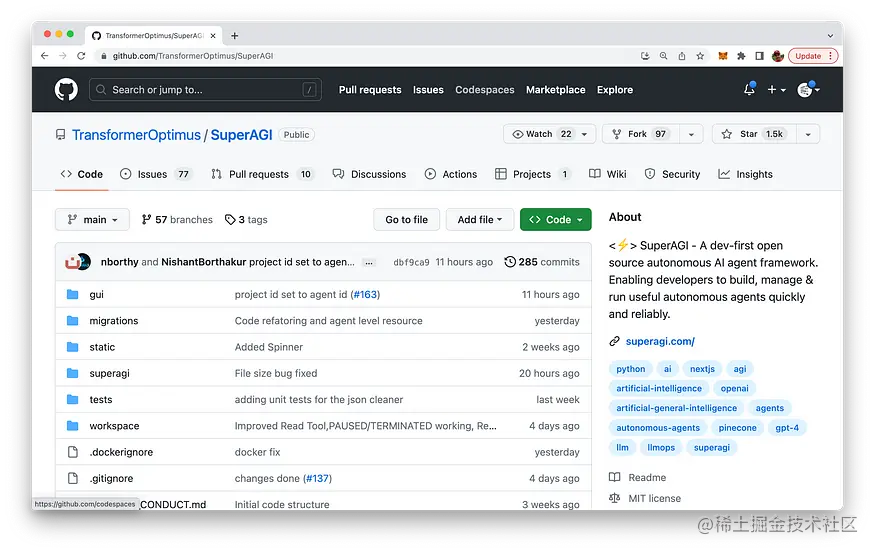The image size is (875, 552).
Task: Switch to the Insights tab
Action: (x=745, y=174)
